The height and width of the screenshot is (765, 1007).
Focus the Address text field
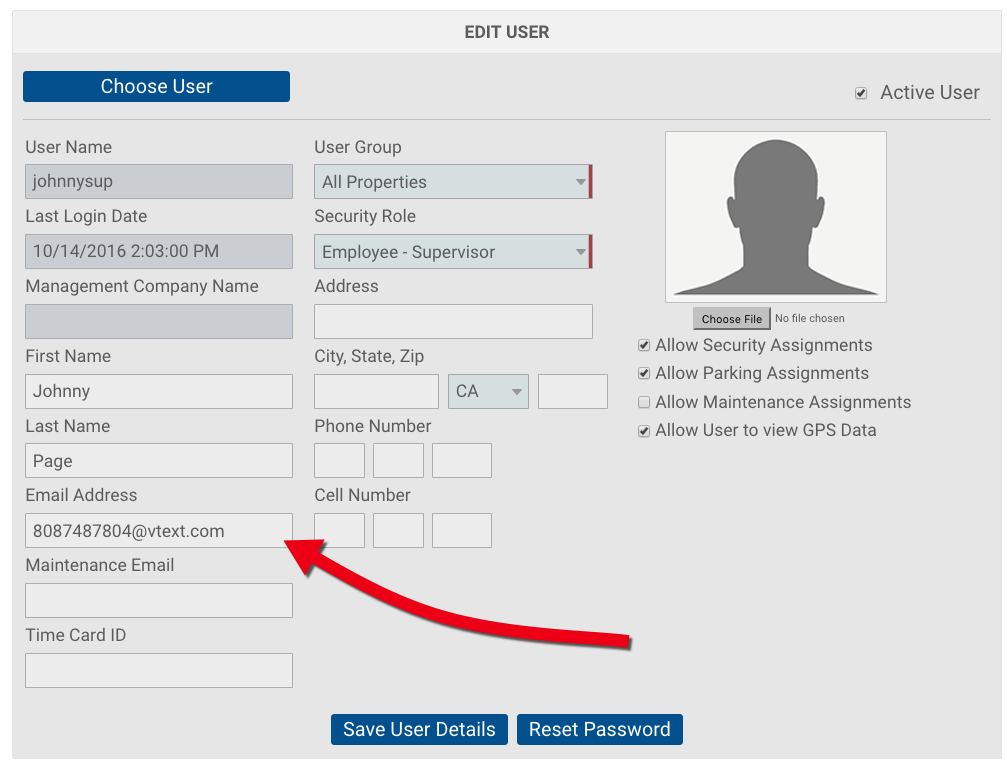[452, 322]
